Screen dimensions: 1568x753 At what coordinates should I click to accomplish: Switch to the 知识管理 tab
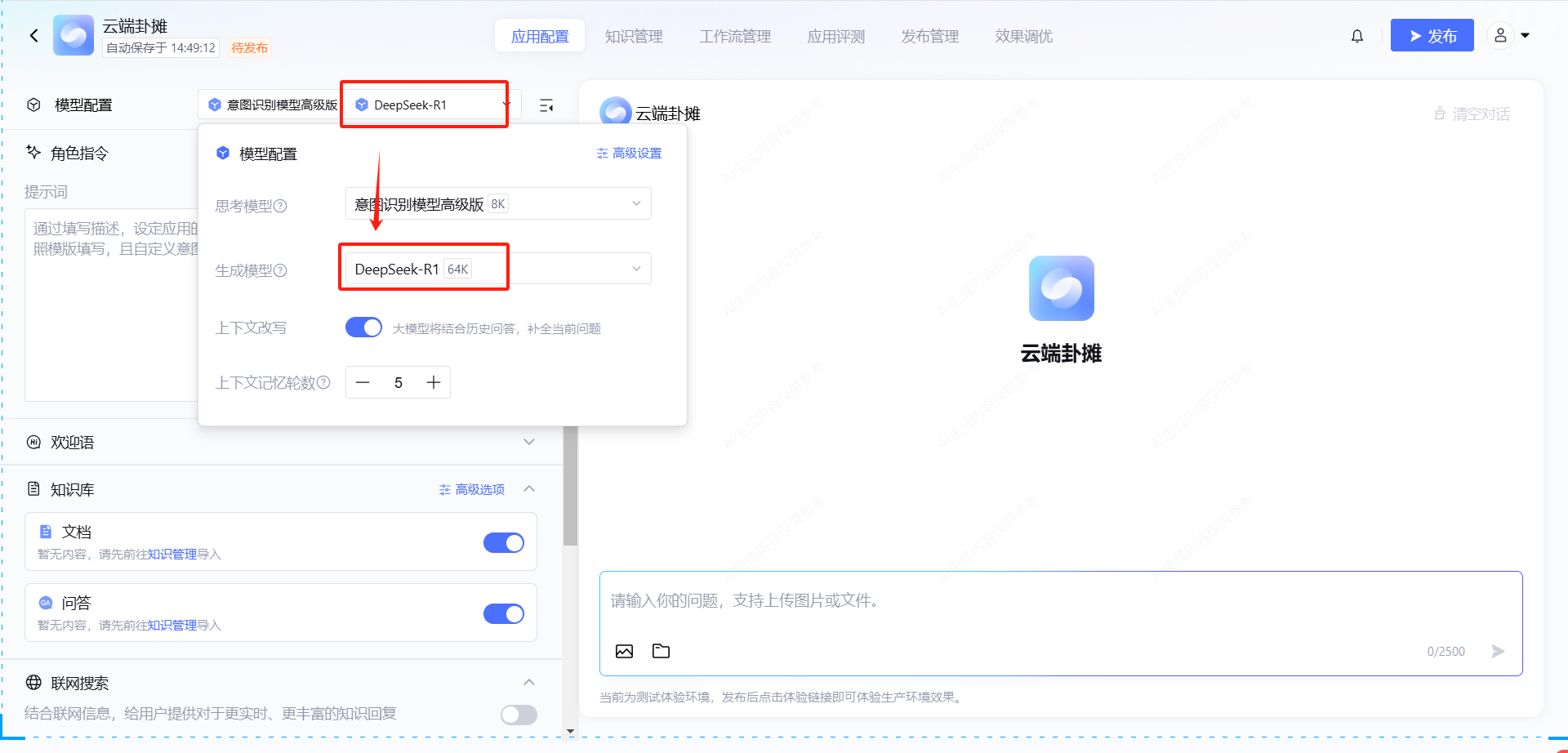pyautogui.click(x=634, y=36)
